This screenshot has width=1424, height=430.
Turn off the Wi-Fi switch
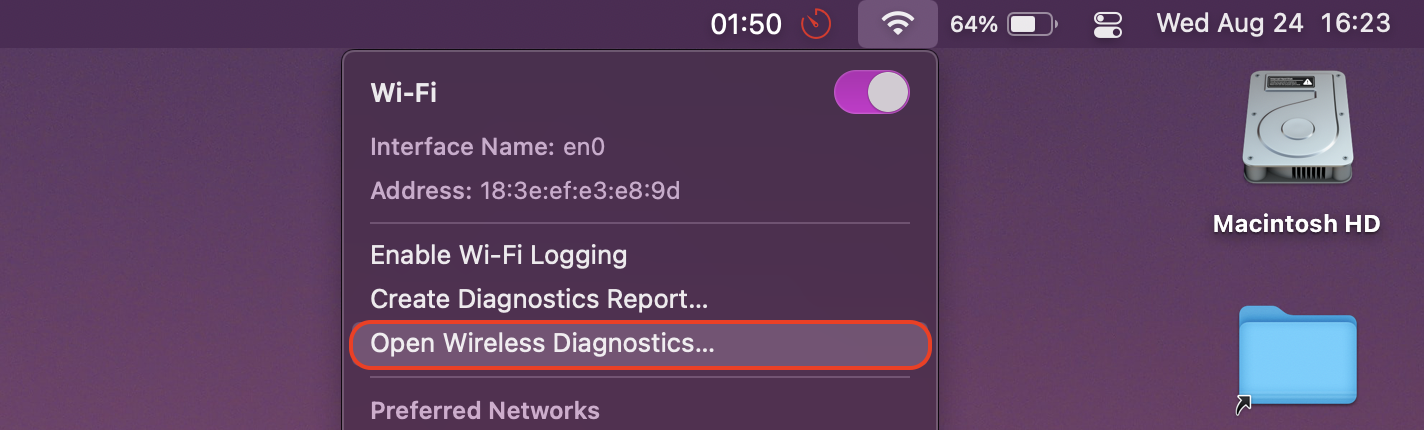click(x=872, y=92)
